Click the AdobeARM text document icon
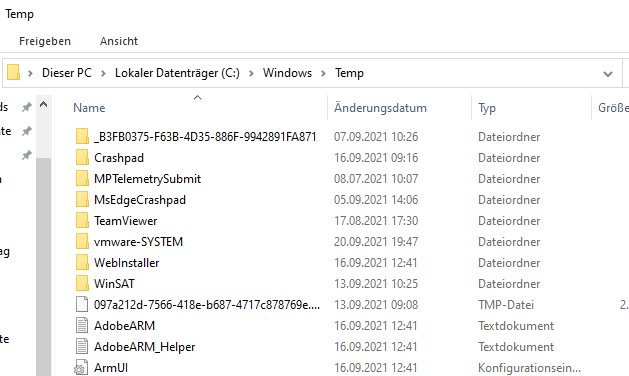Screen dimensions: 629x376 [82, 325]
